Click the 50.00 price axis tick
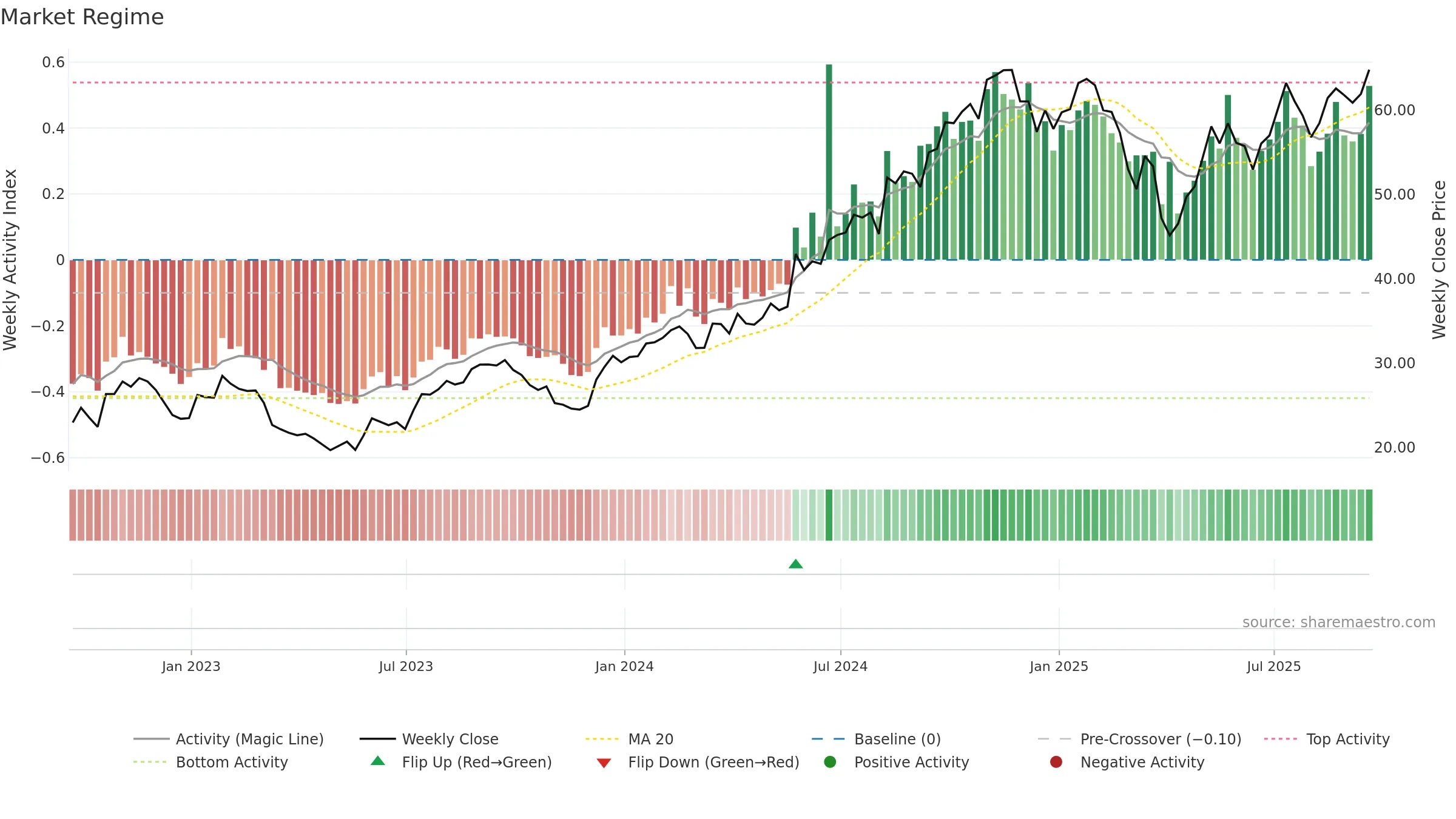1456x819 pixels. [1395, 195]
